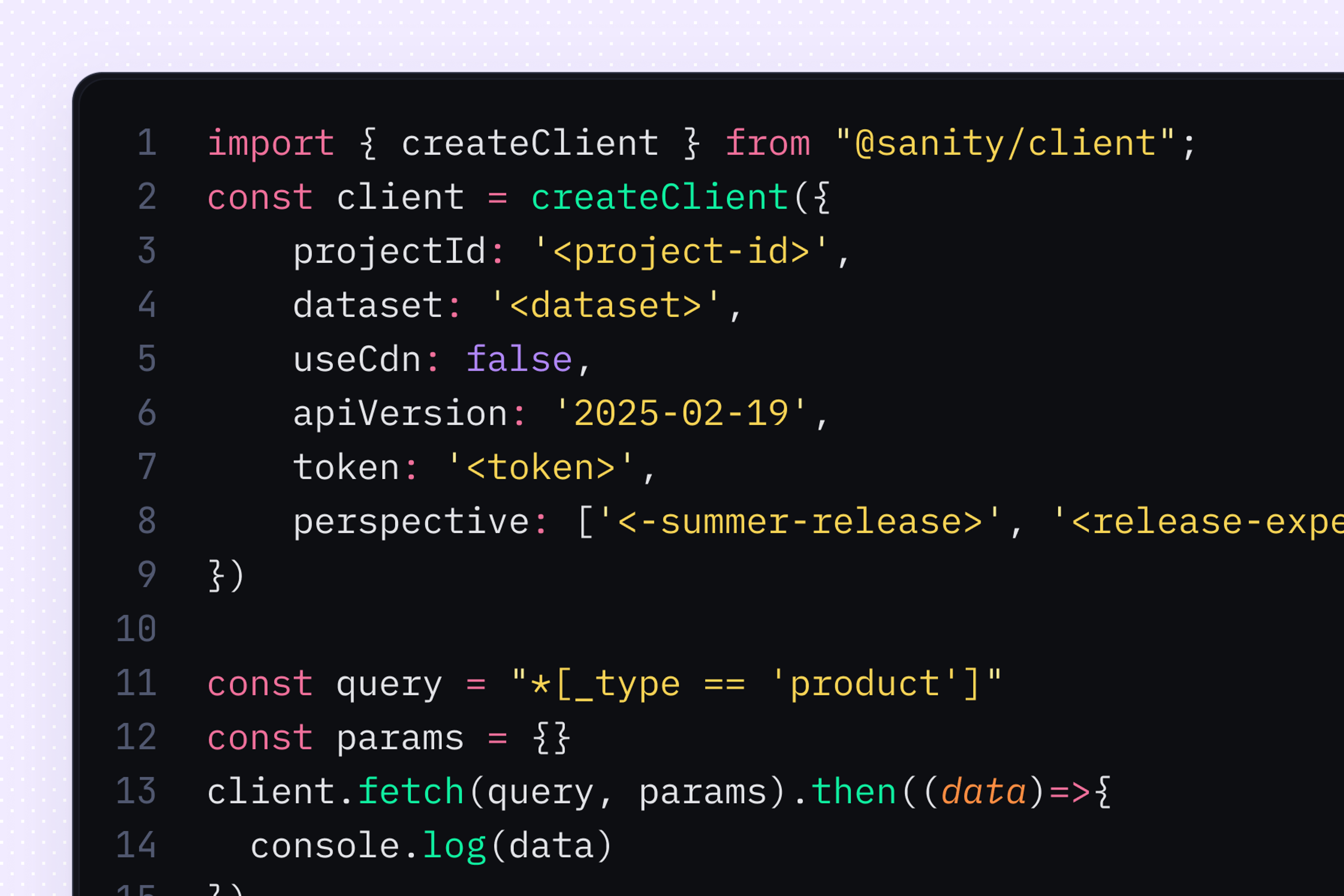Click the green createClient function call on line 2
Viewport: 1344px width, 896px height.
tap(660, 197)
